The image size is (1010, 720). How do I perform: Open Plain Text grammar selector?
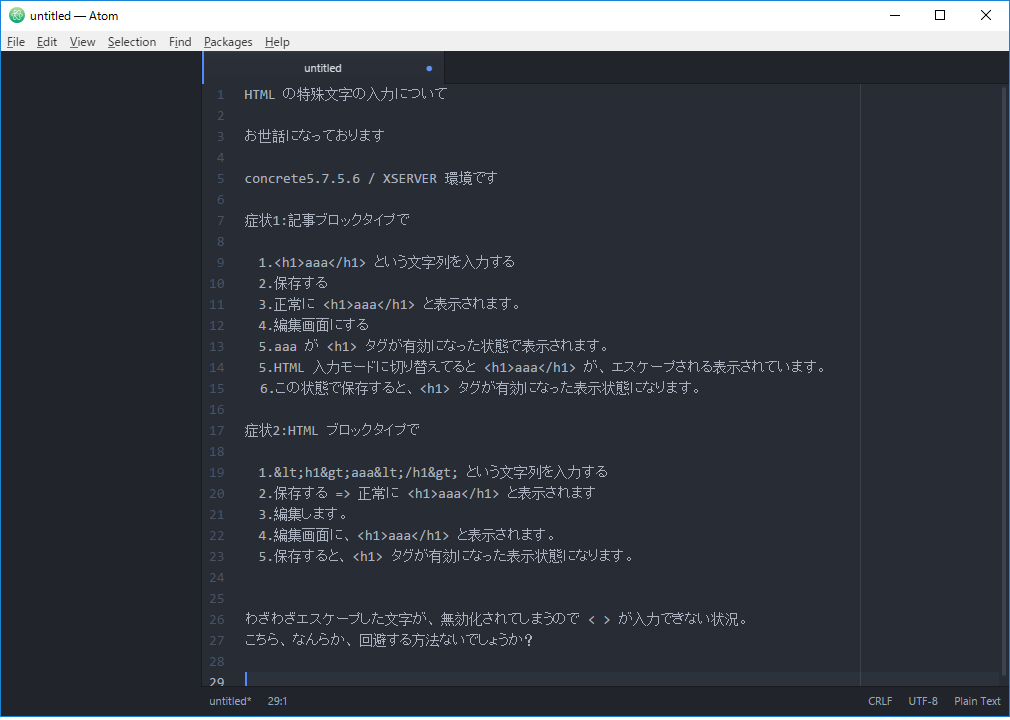click(x=977, y=701)
